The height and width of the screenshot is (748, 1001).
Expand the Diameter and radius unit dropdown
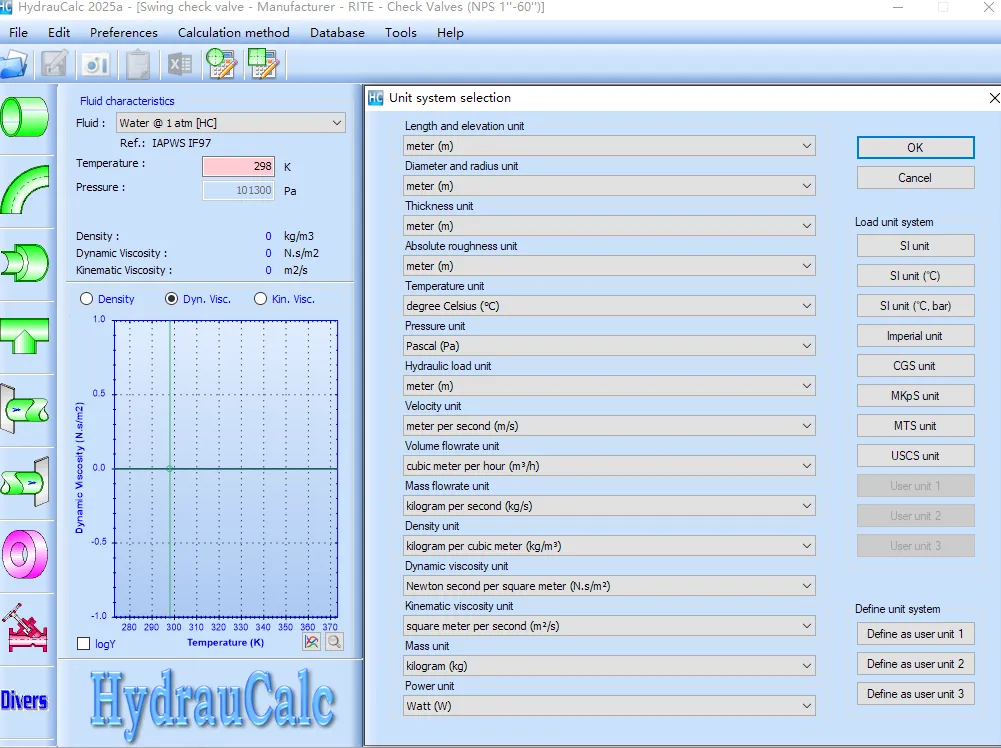click(x=609, y=186)
